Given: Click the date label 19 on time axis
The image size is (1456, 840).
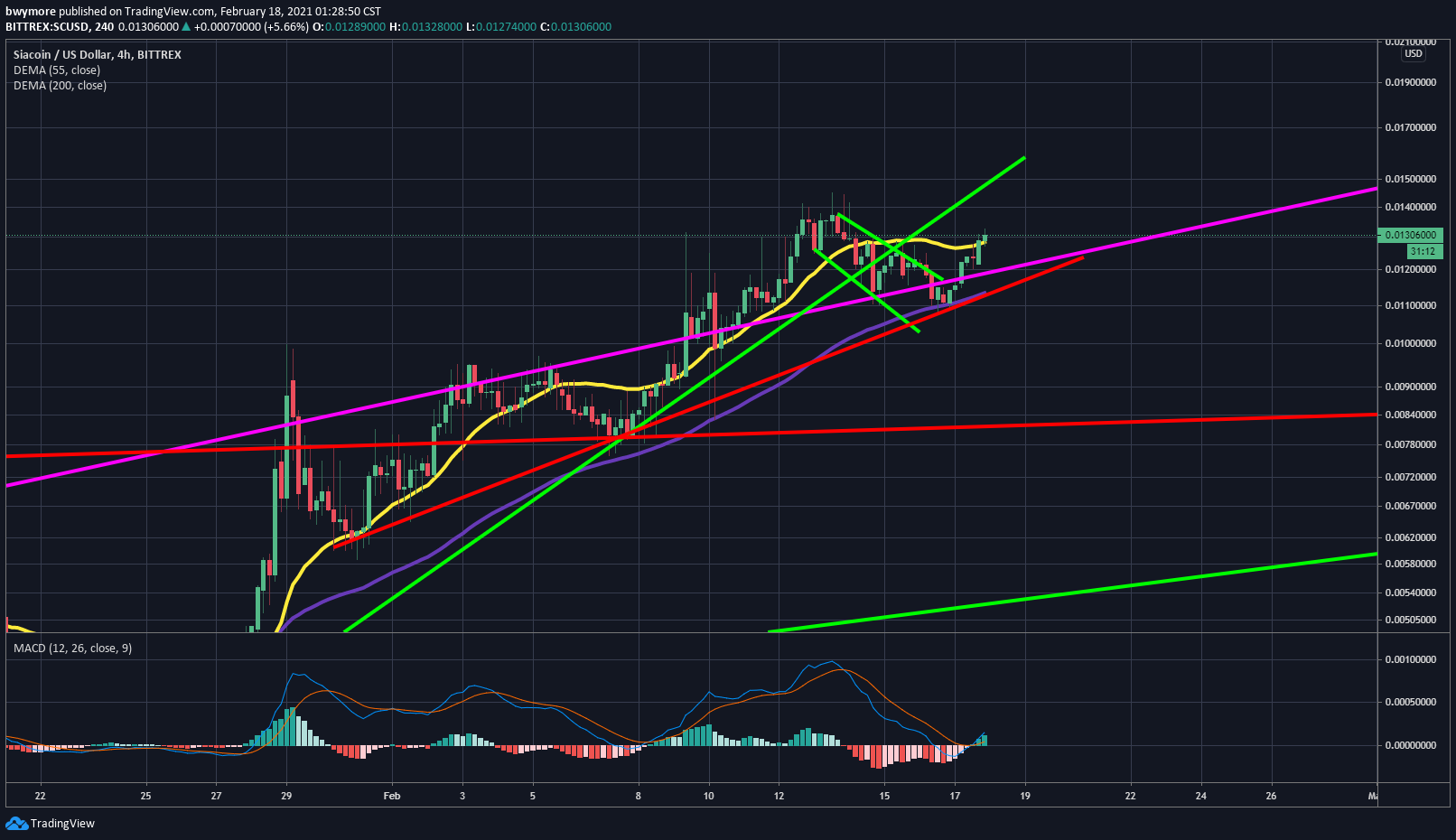Looking at the screenshot, I should 1025,796.
